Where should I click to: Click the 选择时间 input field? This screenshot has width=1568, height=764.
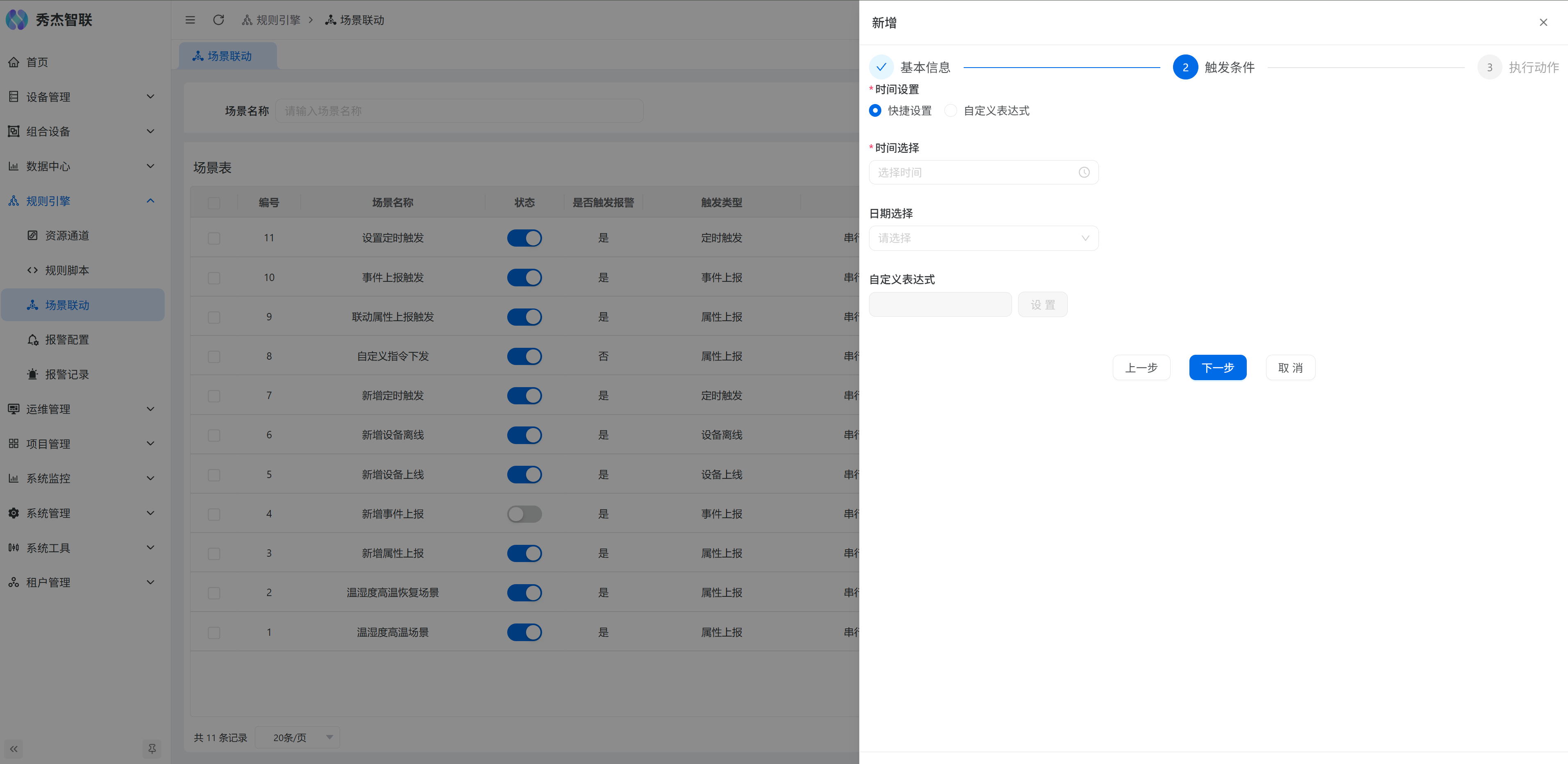974,172
